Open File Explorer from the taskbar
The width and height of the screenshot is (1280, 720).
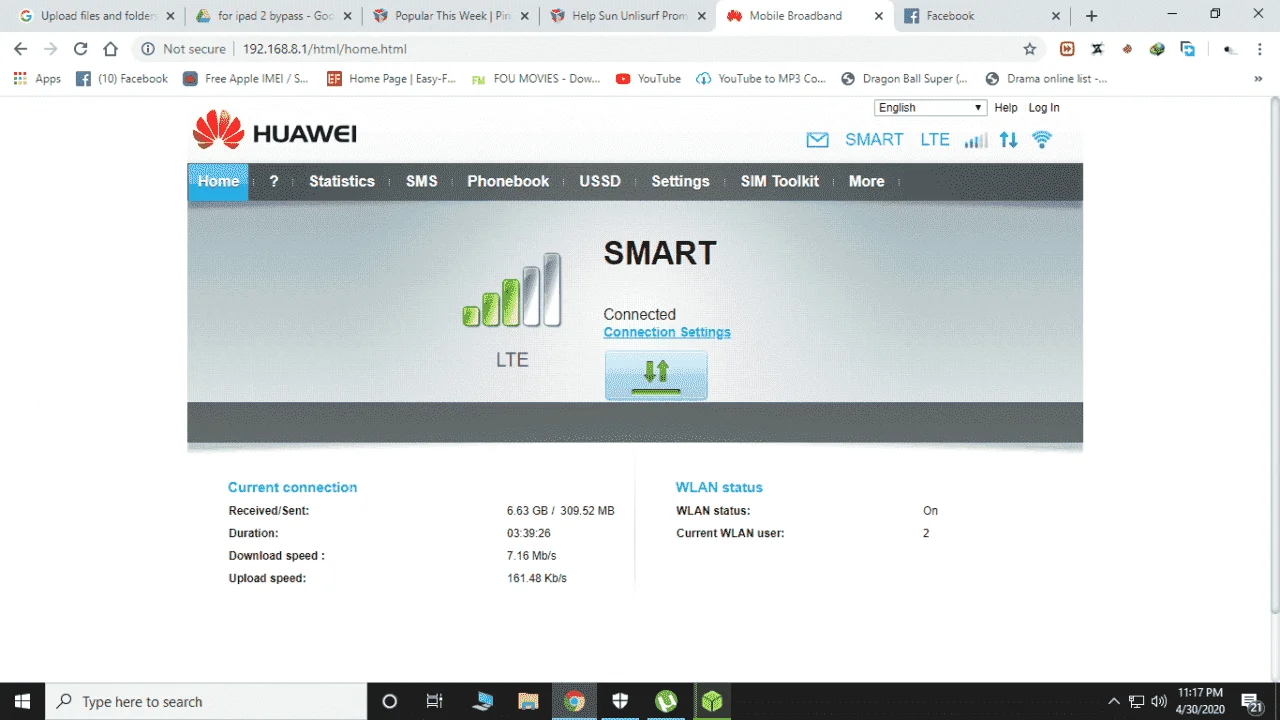click(528, 701)
